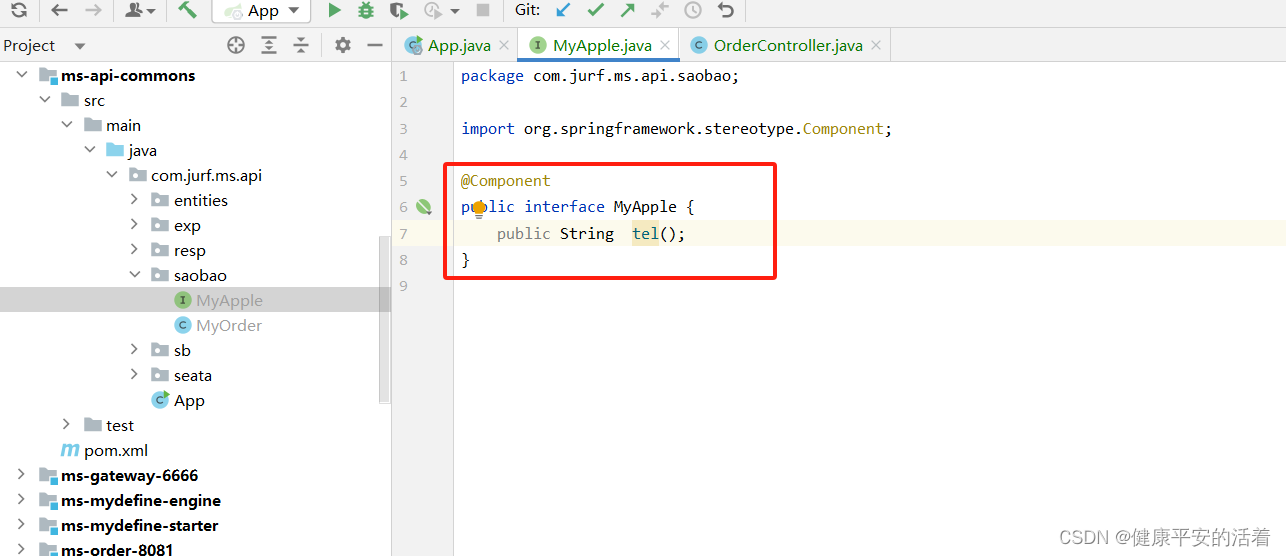1286x556 pixels.
Task: Open the dropdown arrow beside profiler icon
Action: coord(455,11)
